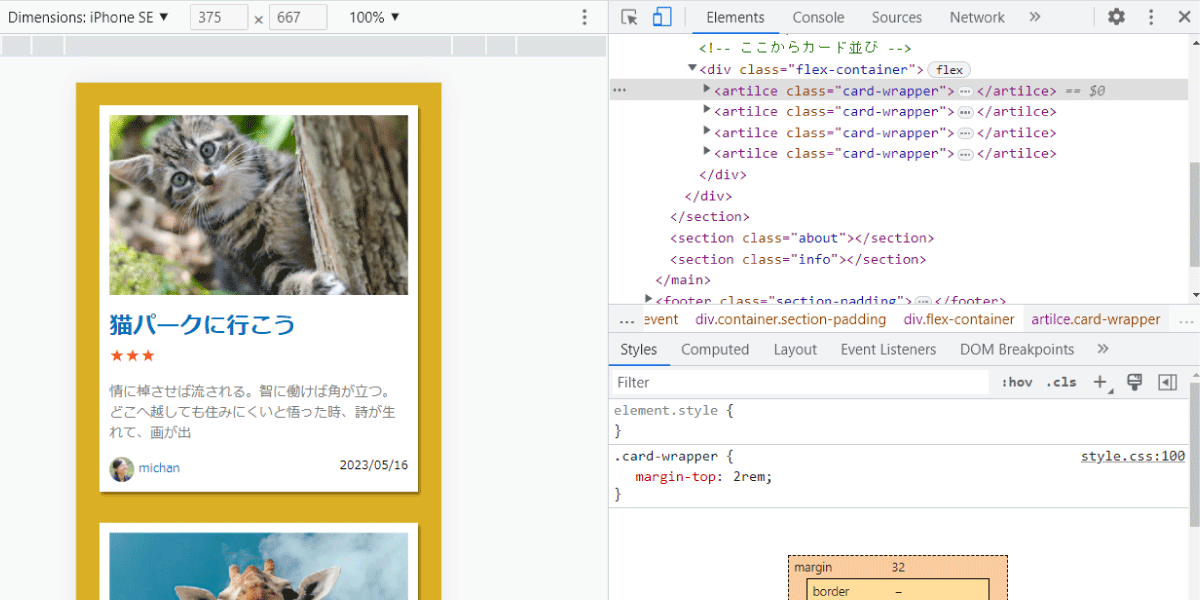Open the Network tab
This screenshot has width=1200, height=600.
[x=977, y=17]
